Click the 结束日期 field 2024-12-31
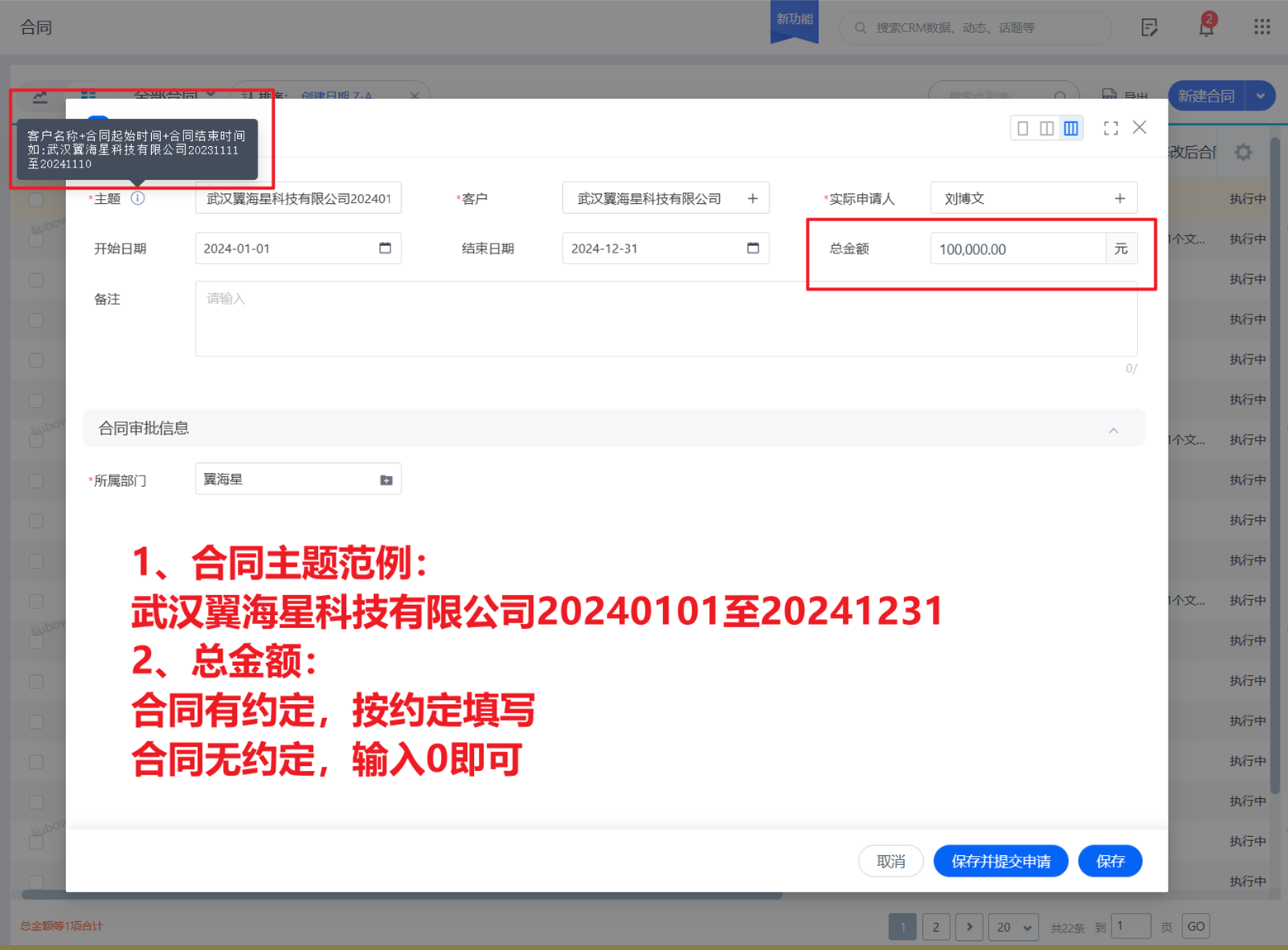Image resolution: width=1288 pixels, height=950 pixels. [x=665, y=248]
